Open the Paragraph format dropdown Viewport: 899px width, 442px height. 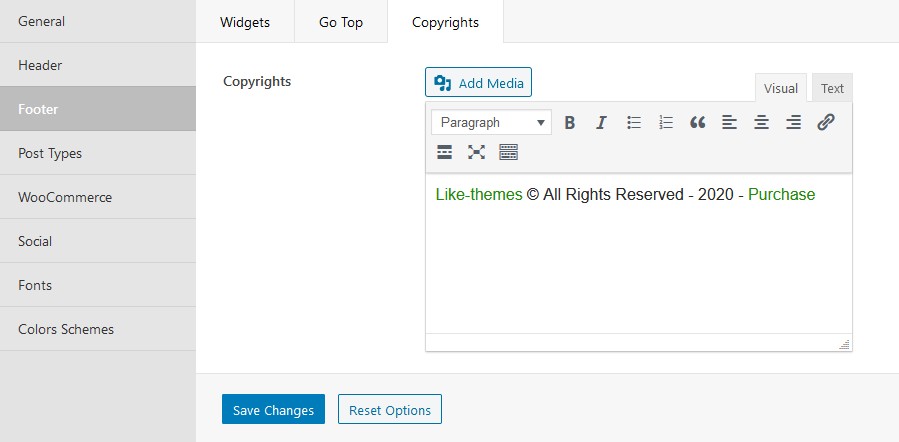tap(491, 122)
